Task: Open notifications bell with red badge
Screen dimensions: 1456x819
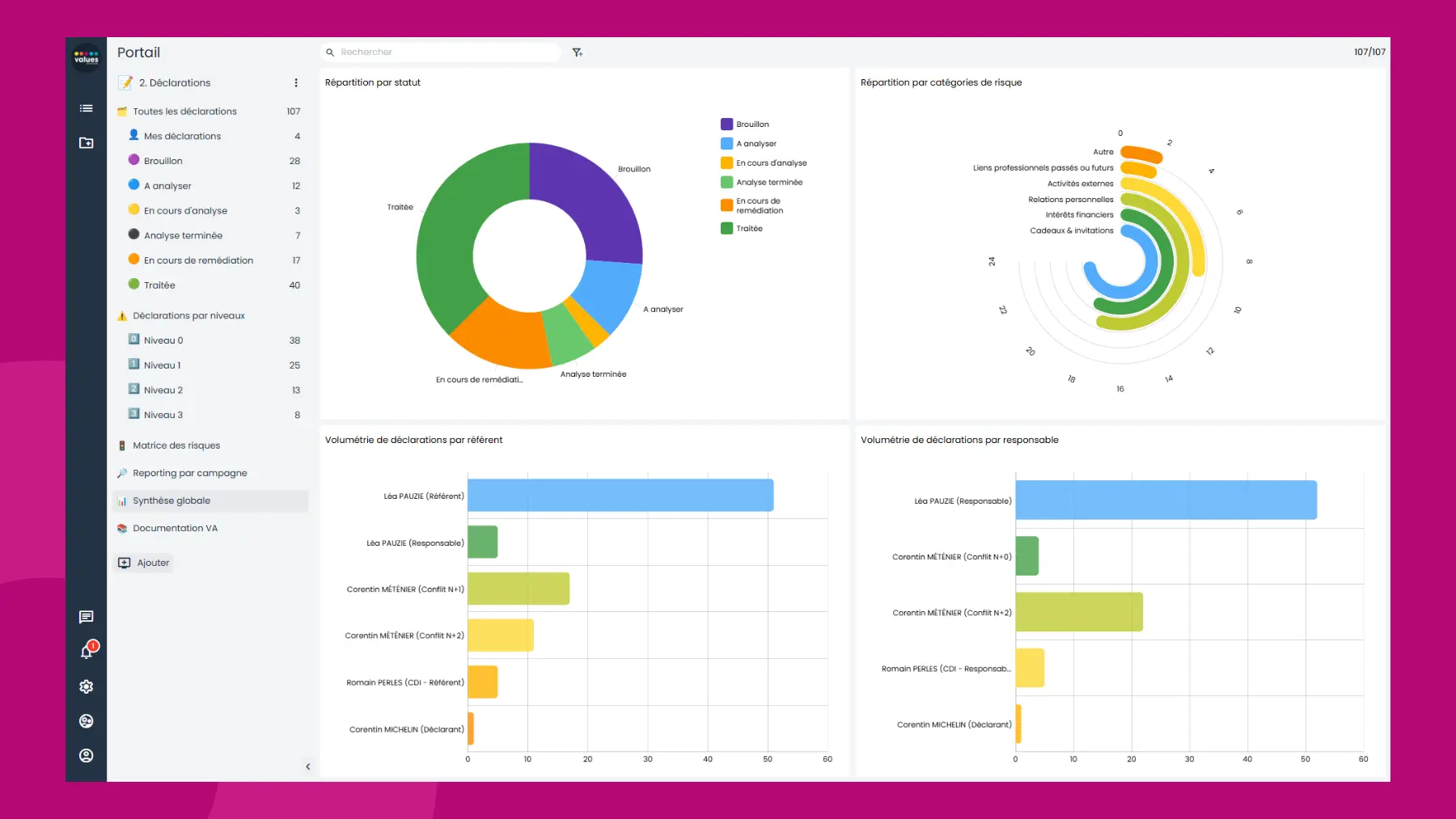Action: 87,652
